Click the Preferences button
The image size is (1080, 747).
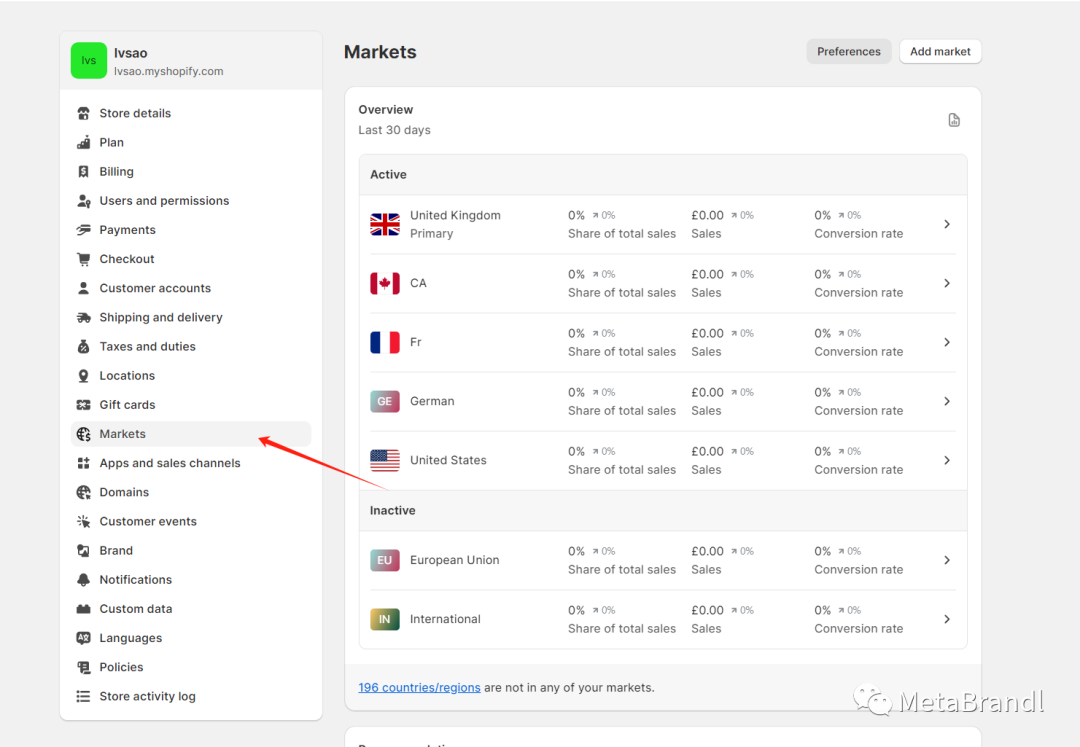click(849, 52)
